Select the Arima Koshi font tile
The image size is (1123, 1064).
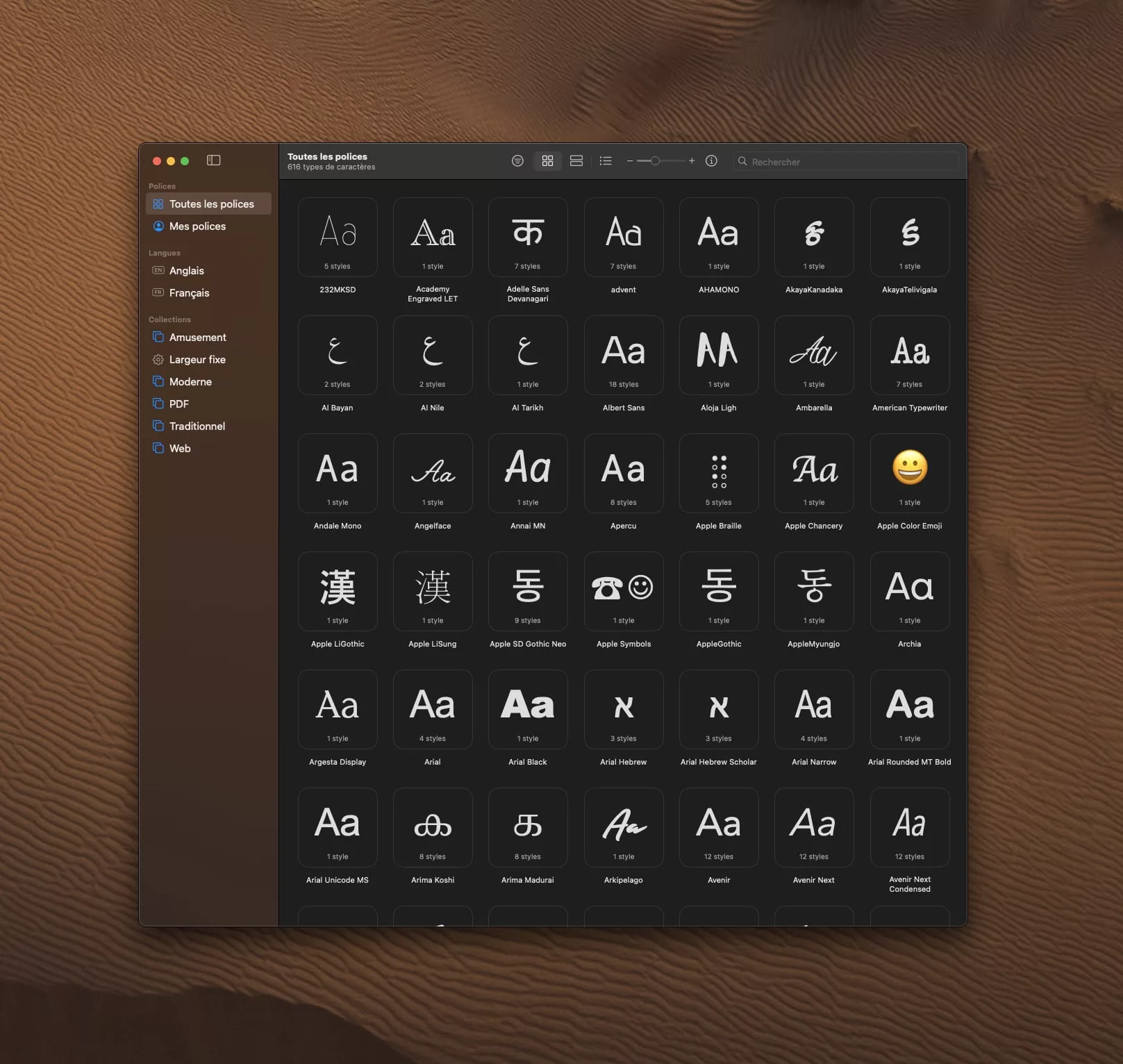(x=433, y=827)
